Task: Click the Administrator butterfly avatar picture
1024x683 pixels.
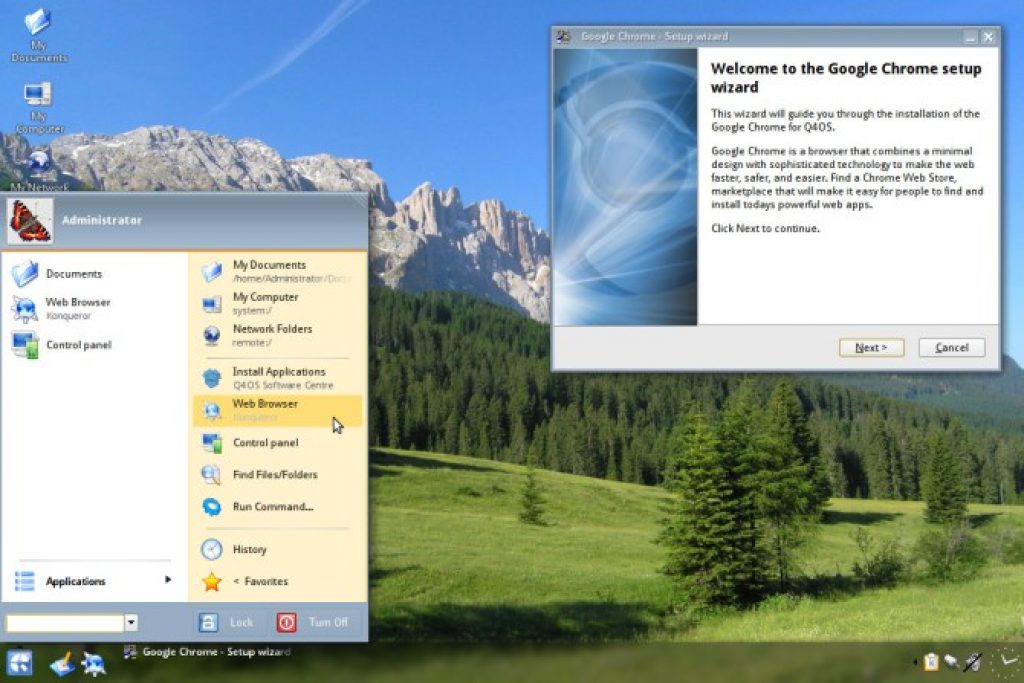Action: point(30,221)
